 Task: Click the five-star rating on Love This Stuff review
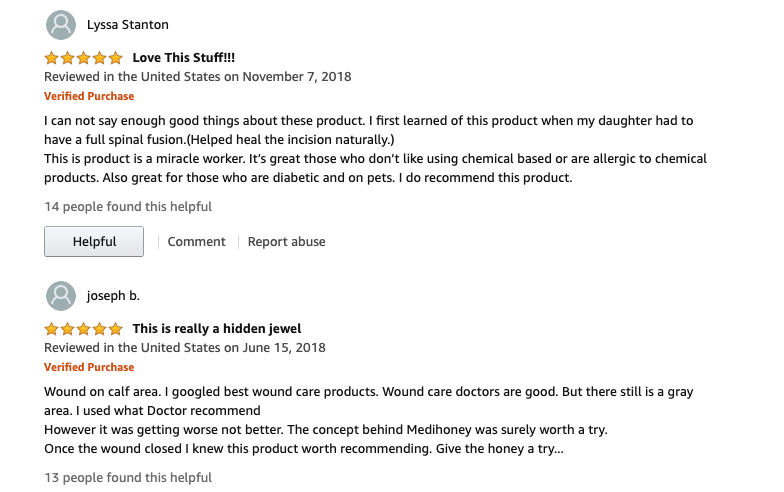coord(84,58)
